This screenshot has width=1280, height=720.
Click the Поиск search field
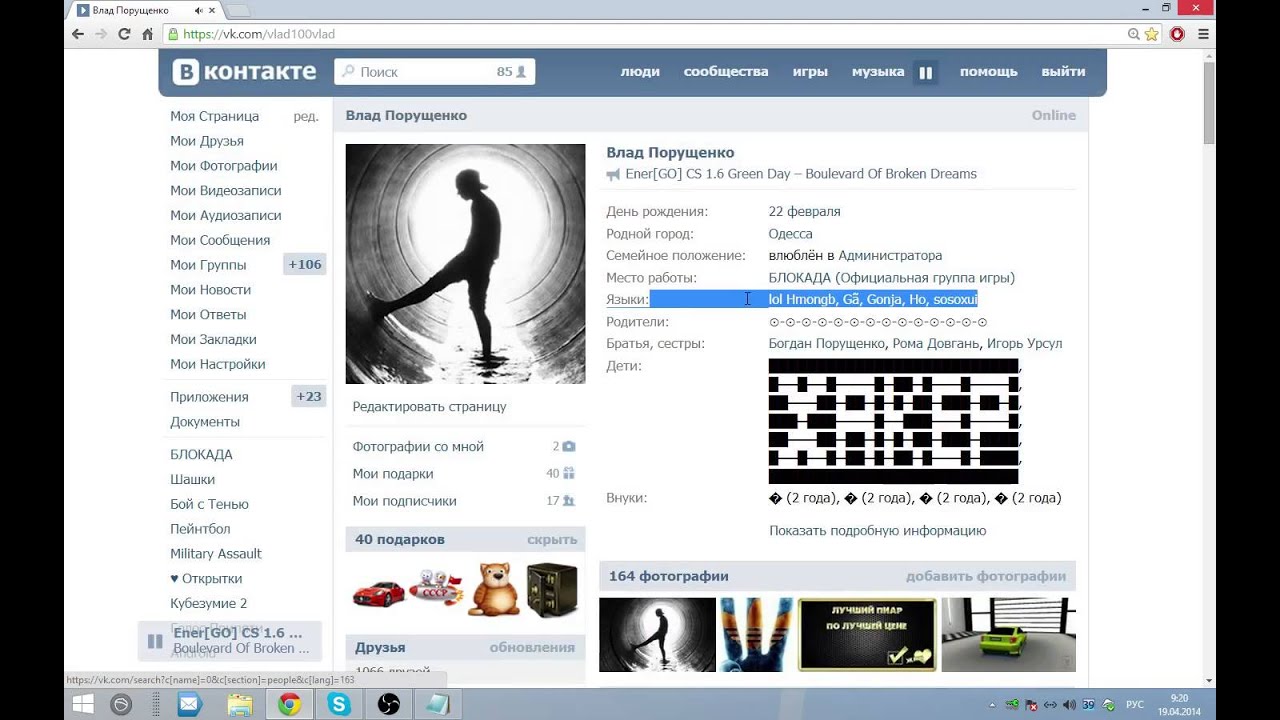point(434,72)
